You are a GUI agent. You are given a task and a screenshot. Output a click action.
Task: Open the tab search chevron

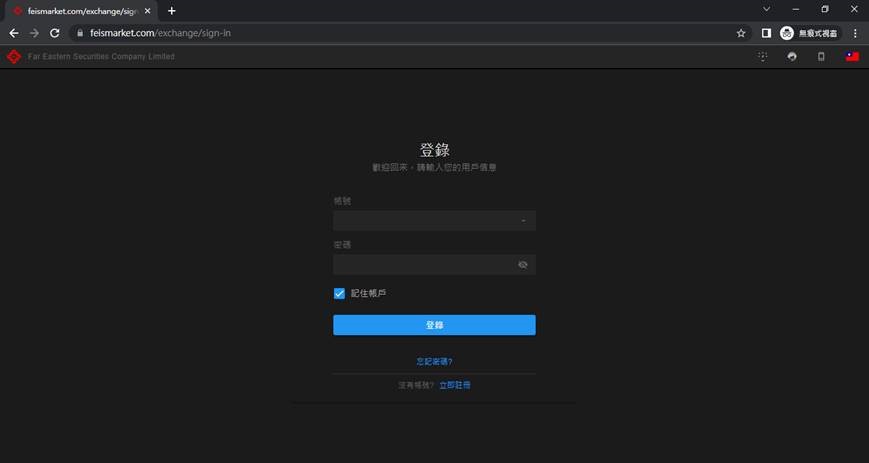click(766, 9)
